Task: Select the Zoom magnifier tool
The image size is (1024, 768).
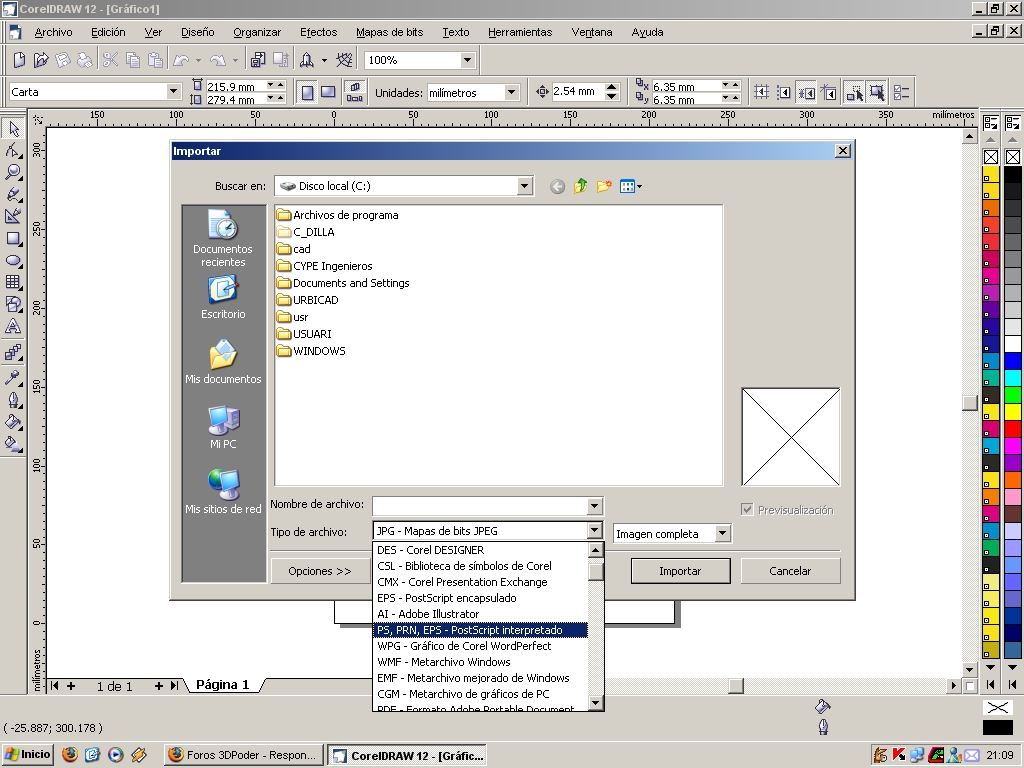Action: pyautogui.click(x=13, y=172)
